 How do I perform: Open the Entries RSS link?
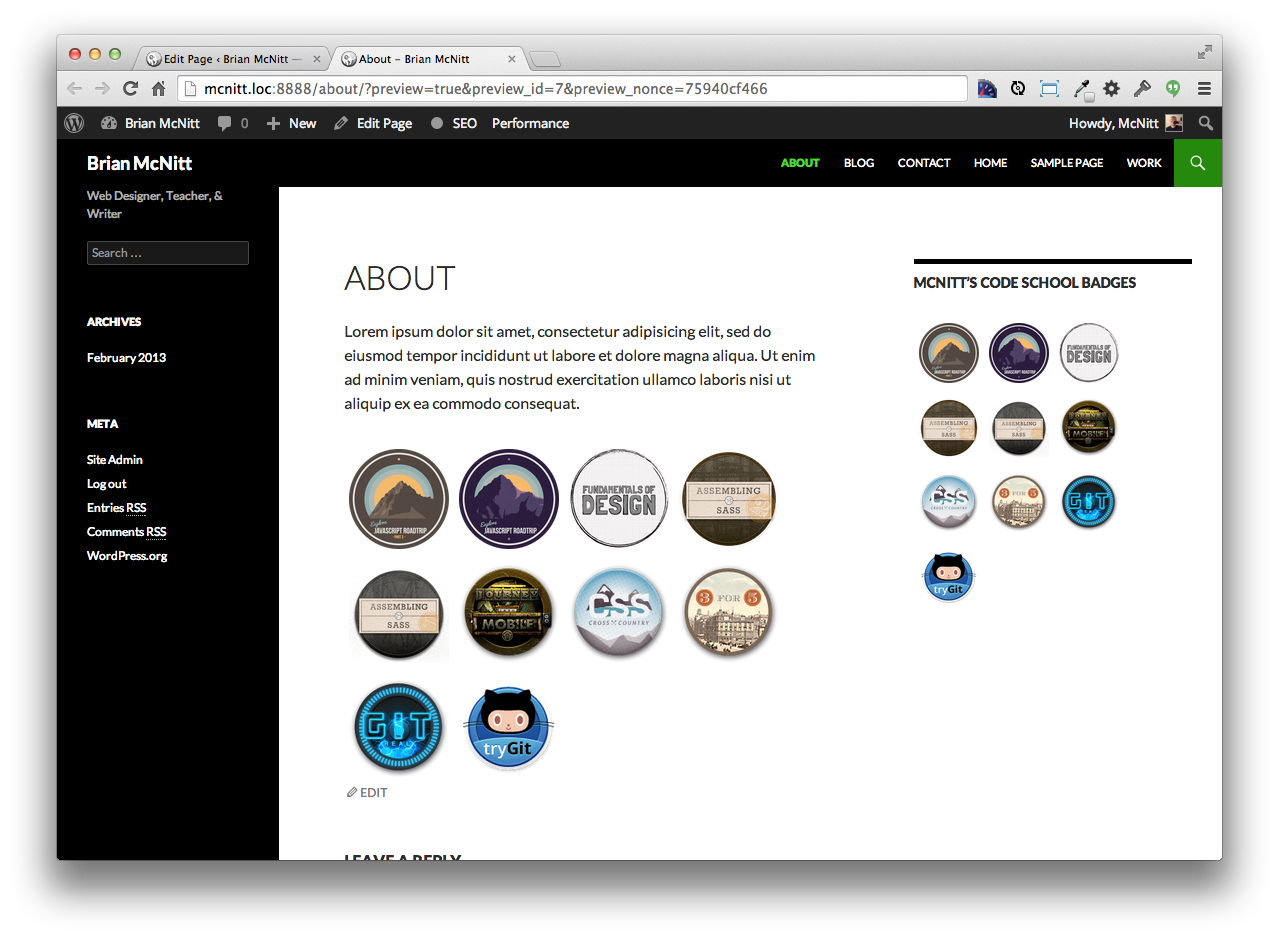point(116,507)
